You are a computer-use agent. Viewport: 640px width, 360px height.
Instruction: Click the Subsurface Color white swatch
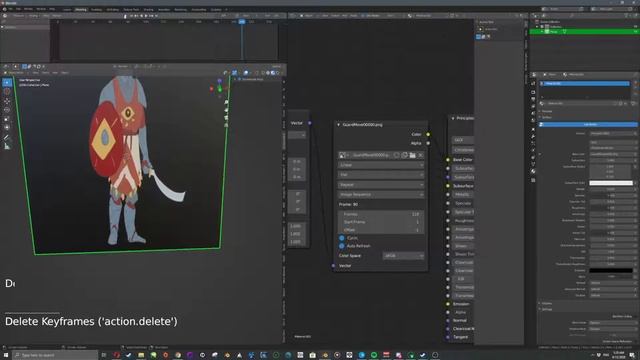(x=611, y=183)
